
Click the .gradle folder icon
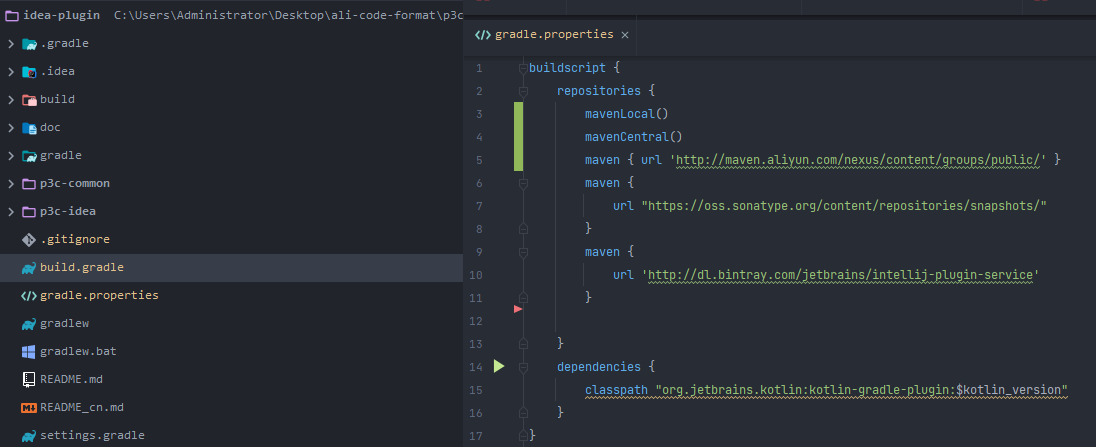(29, 44)
